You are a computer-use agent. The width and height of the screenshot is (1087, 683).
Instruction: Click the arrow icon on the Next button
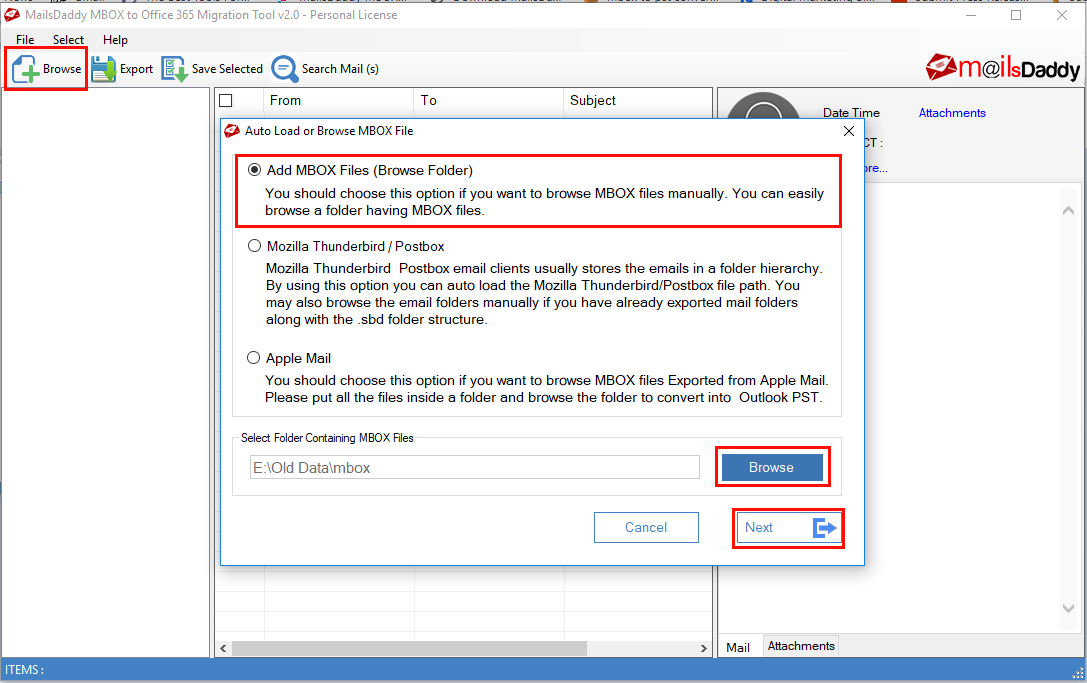tap(824, 528)
